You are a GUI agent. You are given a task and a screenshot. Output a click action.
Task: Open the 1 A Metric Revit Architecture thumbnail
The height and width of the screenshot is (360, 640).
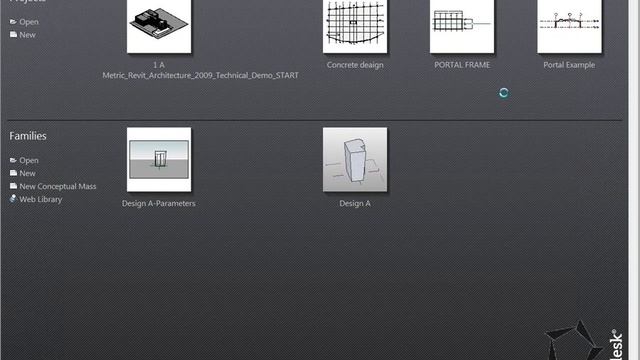coord(159,26)
